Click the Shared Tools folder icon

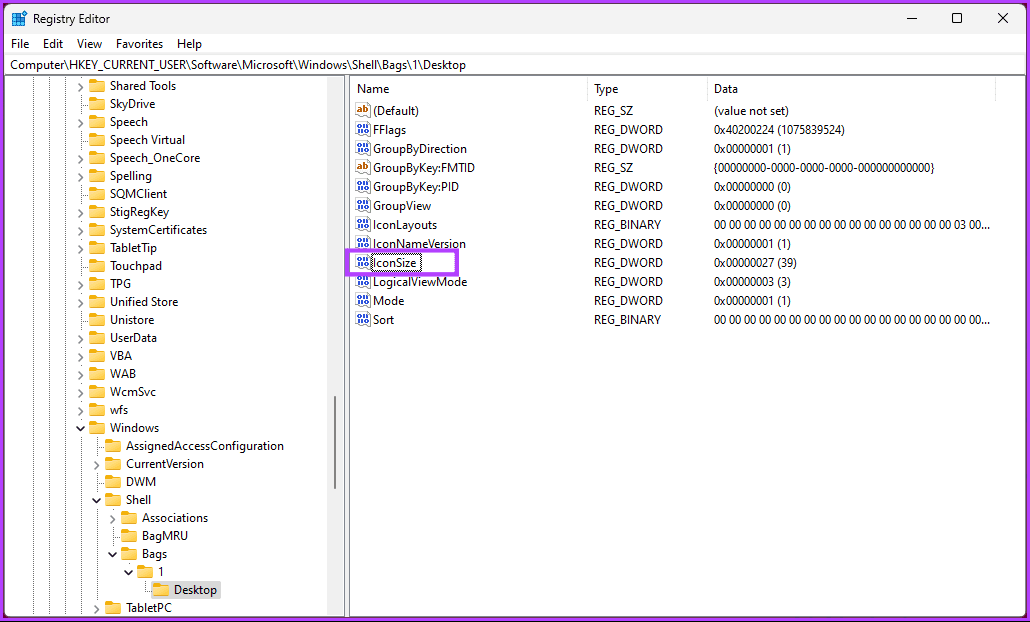coord(97,86)
